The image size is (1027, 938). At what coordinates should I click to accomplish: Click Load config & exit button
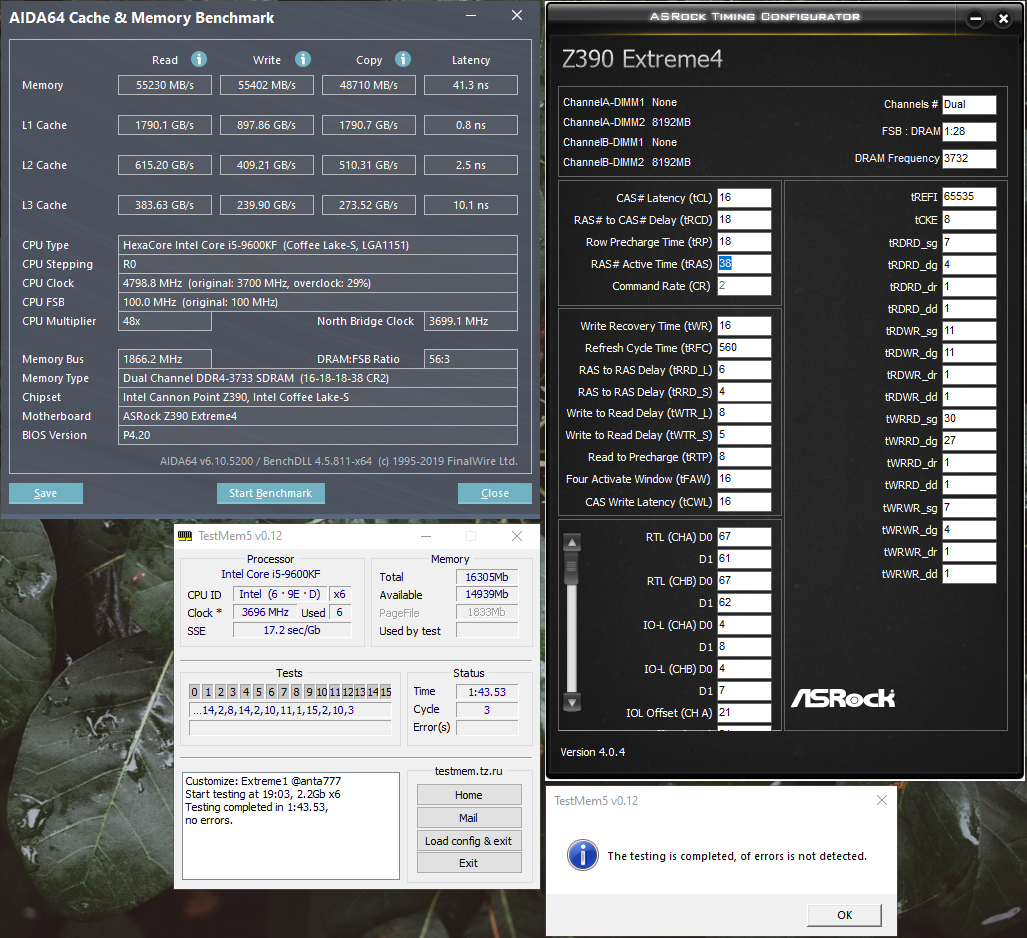click(x=469, y=840)
